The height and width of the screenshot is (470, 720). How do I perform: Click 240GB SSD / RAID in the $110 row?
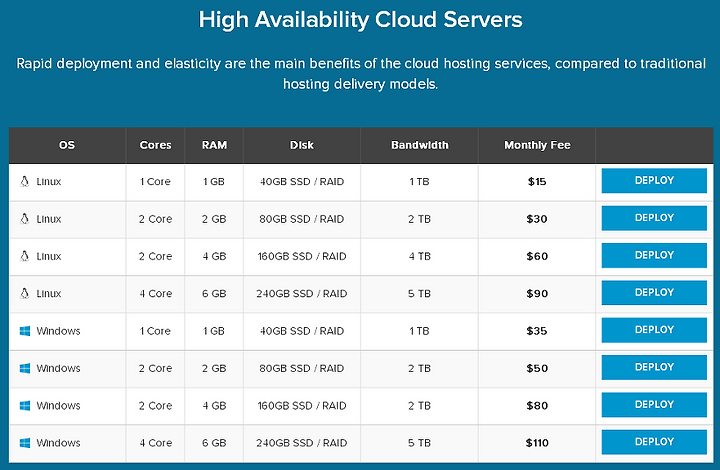(302, 443)
